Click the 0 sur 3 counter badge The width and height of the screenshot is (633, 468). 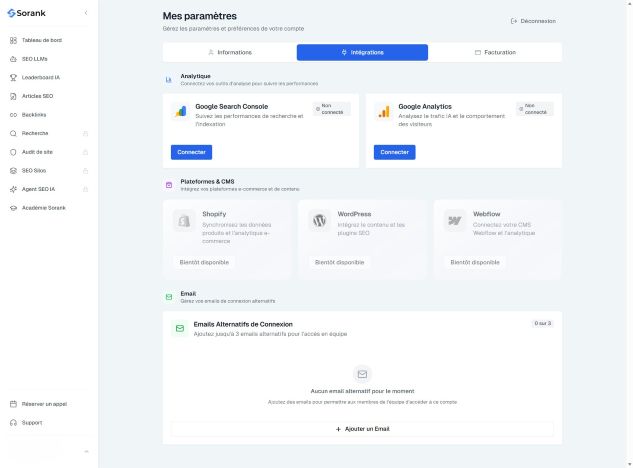tap(543, 323)
